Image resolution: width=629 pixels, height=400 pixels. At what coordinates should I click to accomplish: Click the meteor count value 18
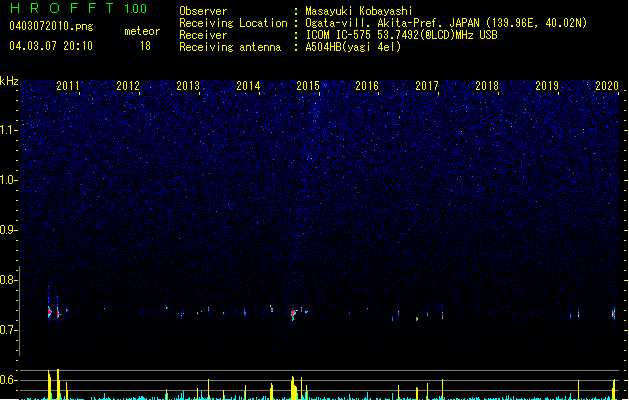point(145,46)
